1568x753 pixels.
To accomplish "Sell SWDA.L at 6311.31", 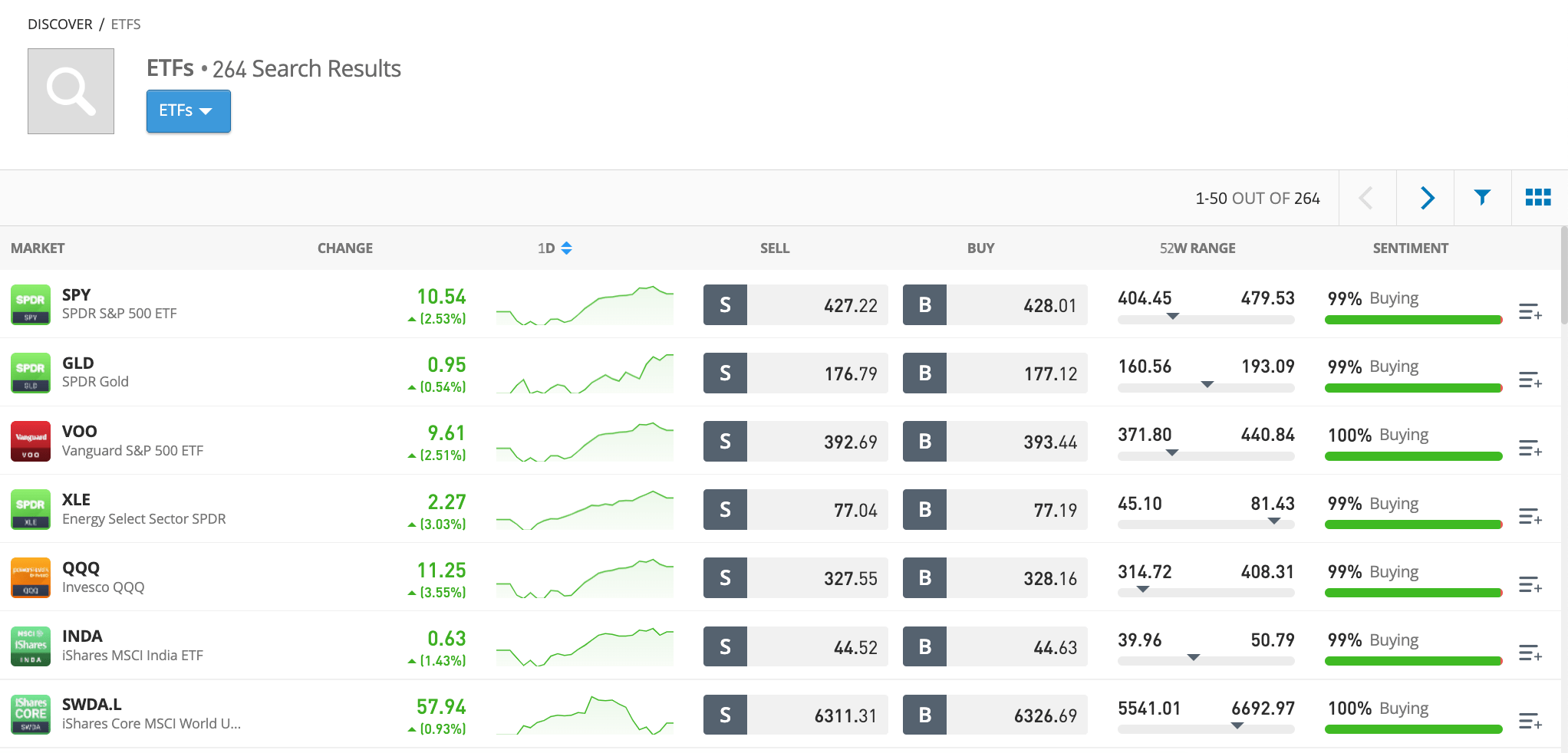I will 796,715.
